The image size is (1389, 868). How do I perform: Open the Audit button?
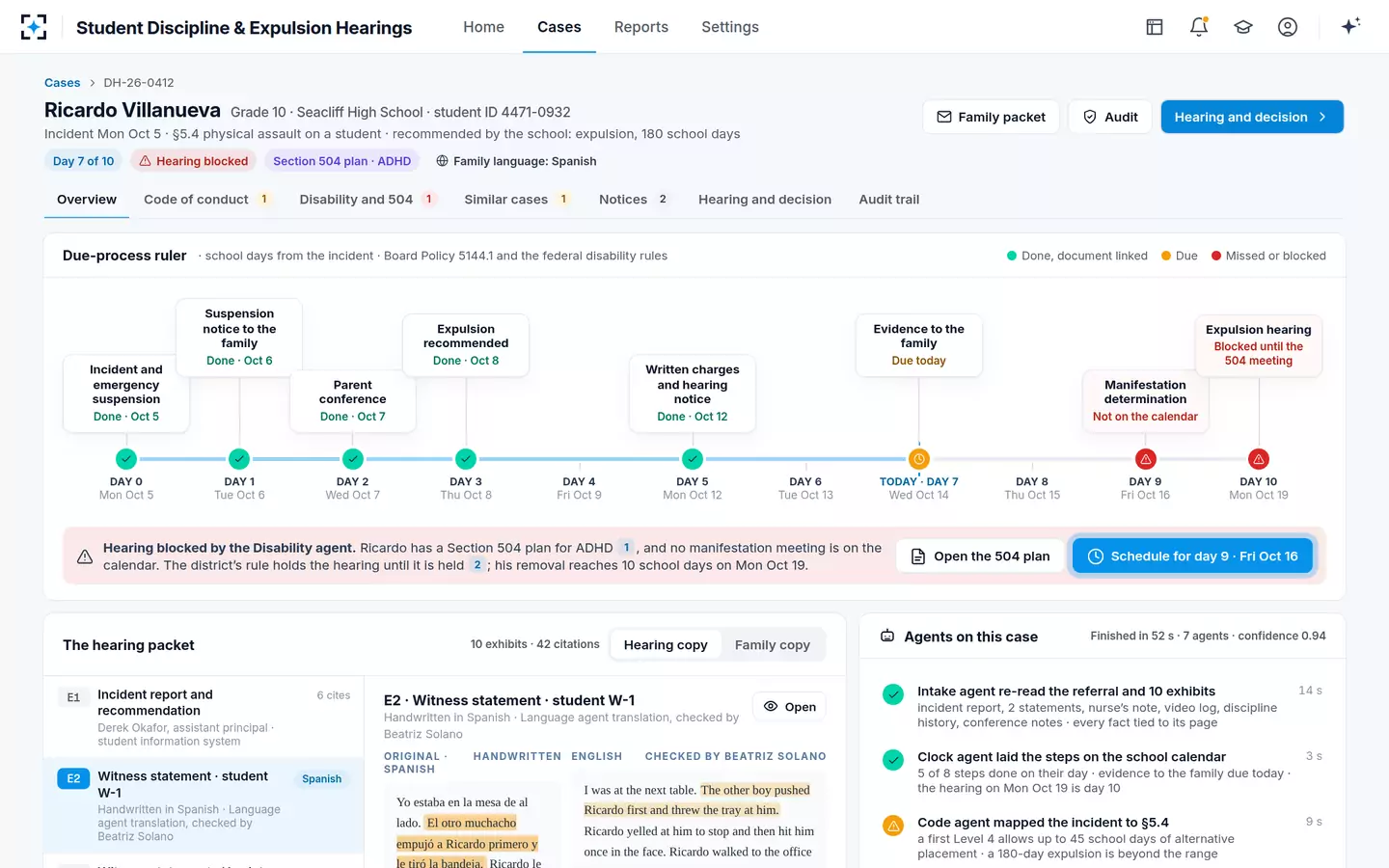[1110, 117]
